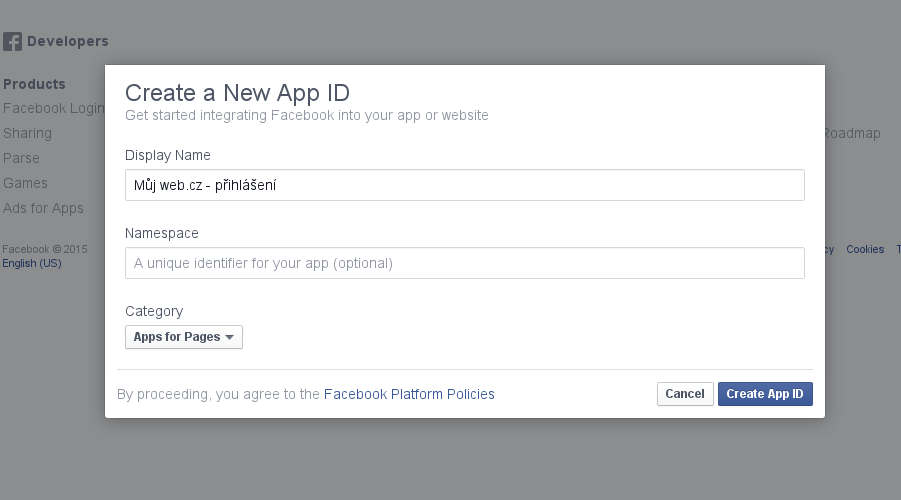Click the Create App ID button
This screenshot has width=901, height=500.
click(x=765, y=394)
